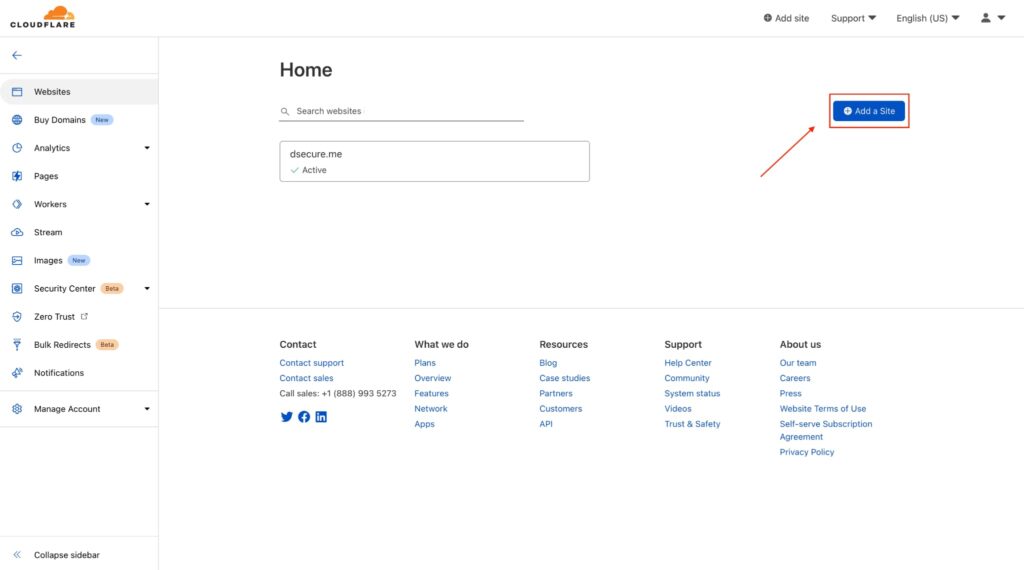Viewport: 1024px width, 570px height.
Task: Open the Contact support link
Action: [312, 363]
